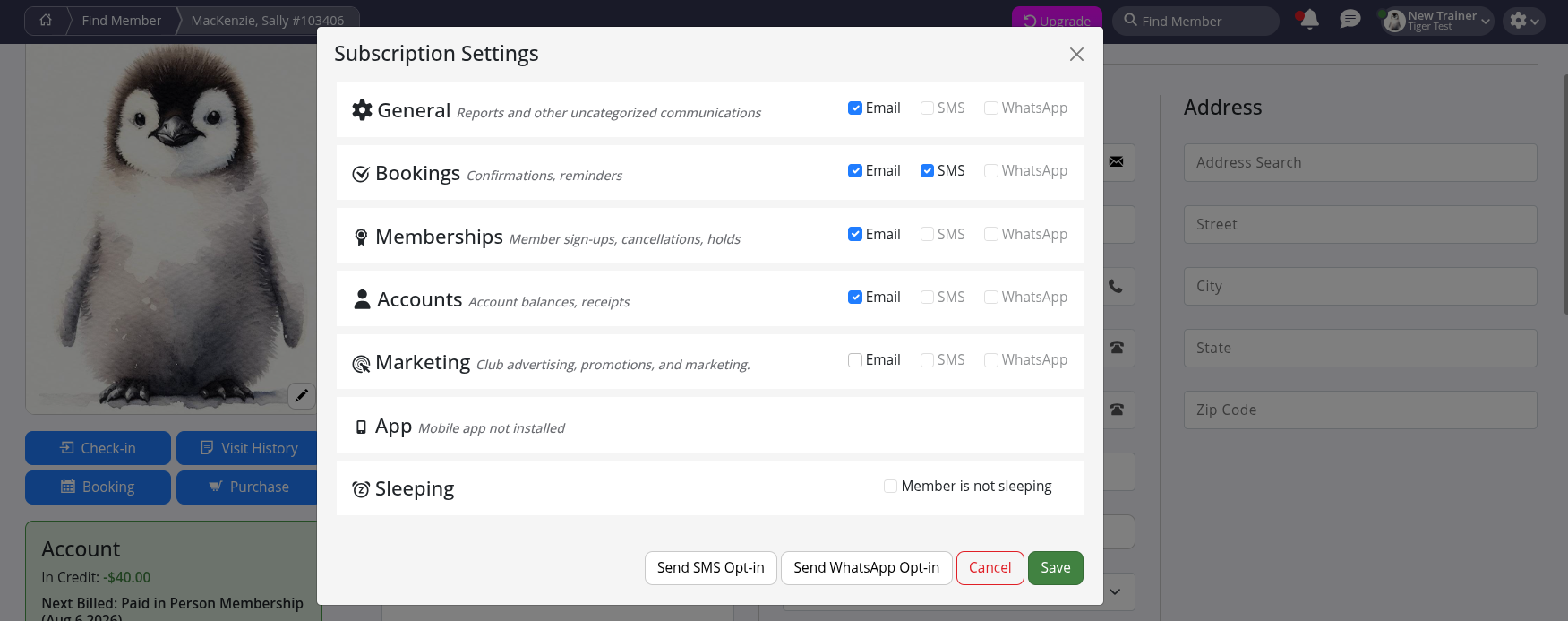Expand the New Trainer user dropdown

coord(1436,21)
